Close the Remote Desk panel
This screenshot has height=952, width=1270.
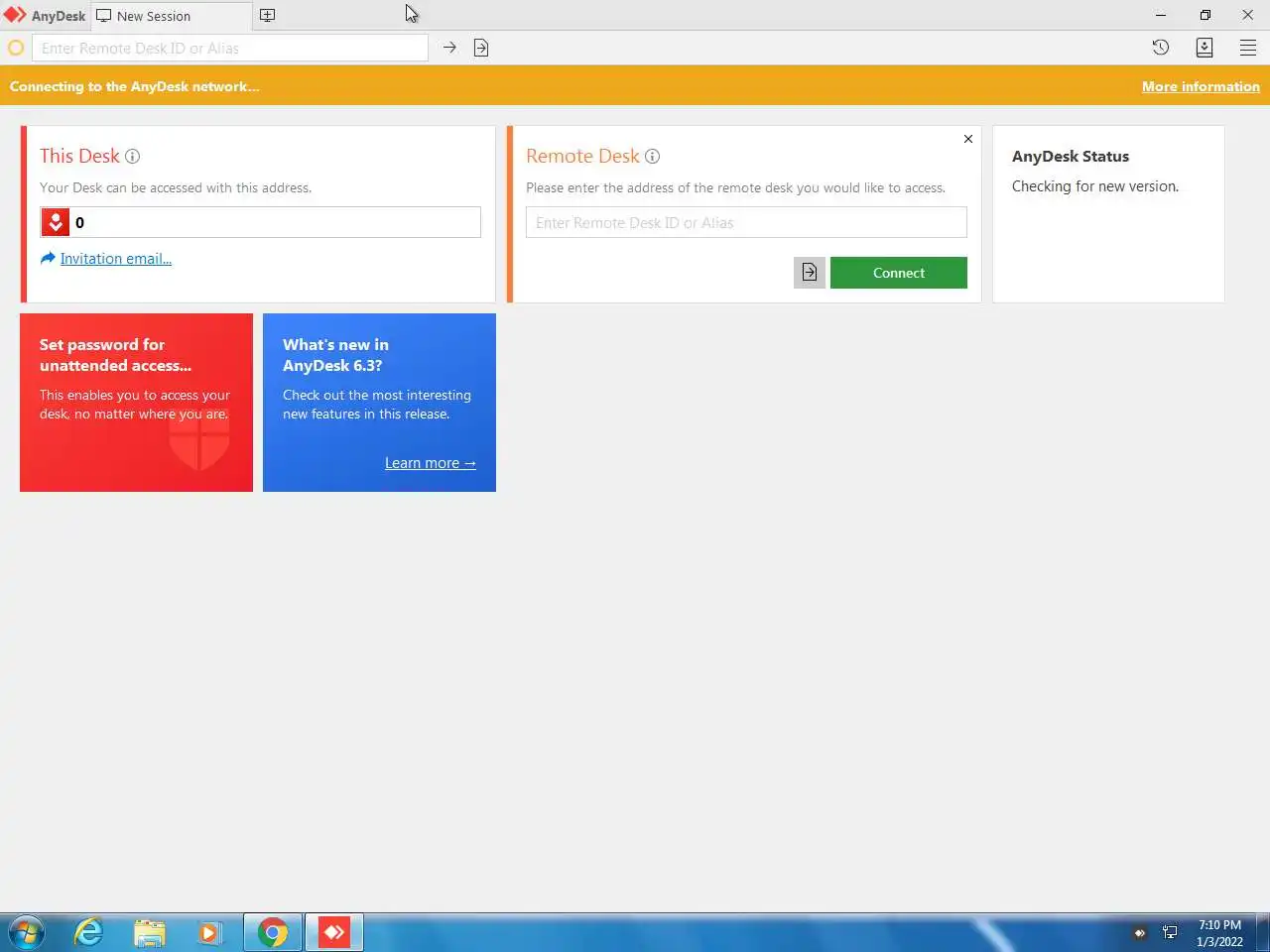(968, 139)
